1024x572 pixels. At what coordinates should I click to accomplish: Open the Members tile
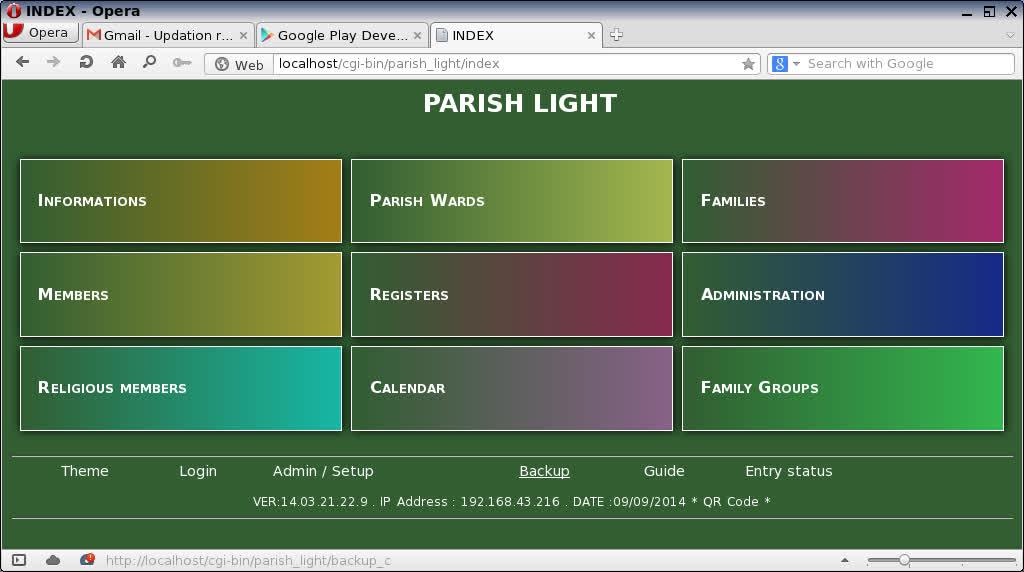(181, 294)
